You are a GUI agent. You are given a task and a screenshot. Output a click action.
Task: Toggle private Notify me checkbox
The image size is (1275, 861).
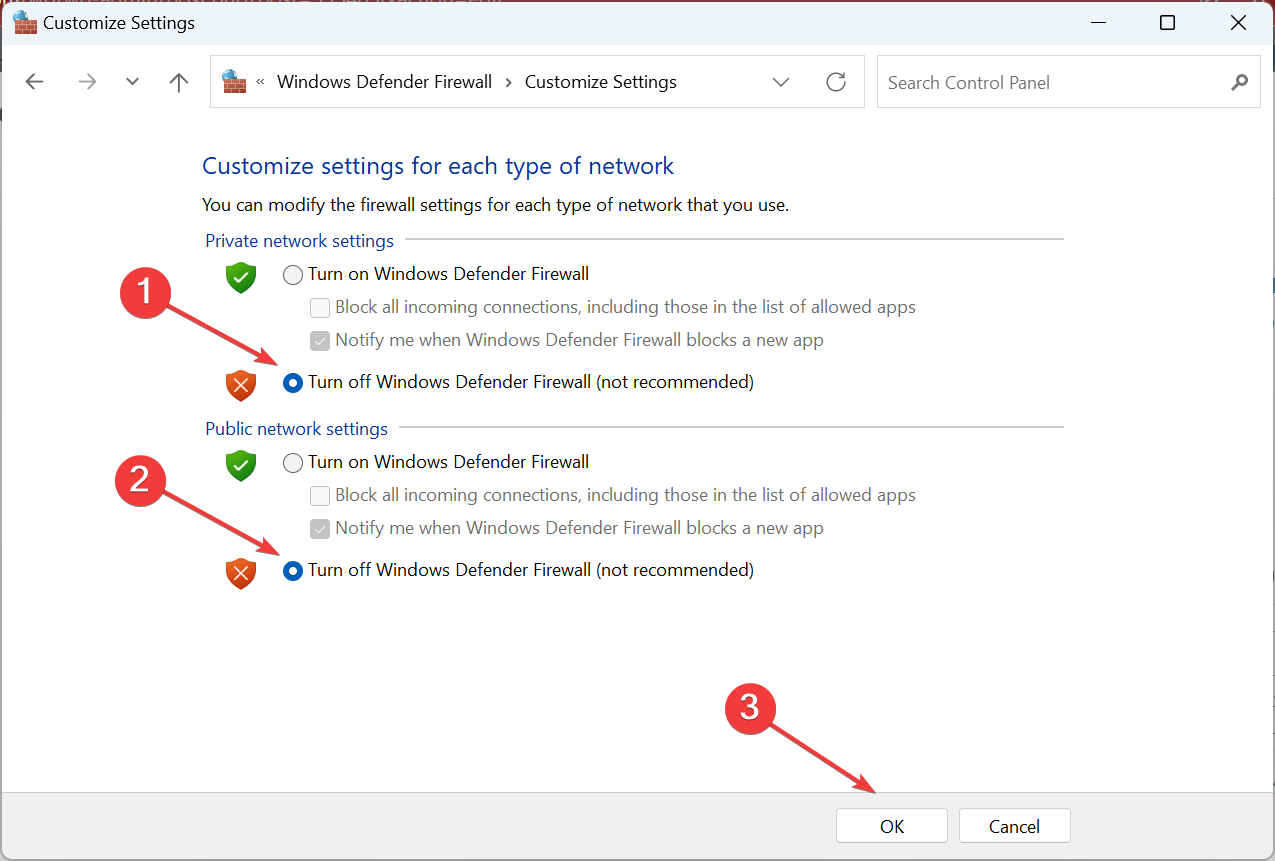320,341
